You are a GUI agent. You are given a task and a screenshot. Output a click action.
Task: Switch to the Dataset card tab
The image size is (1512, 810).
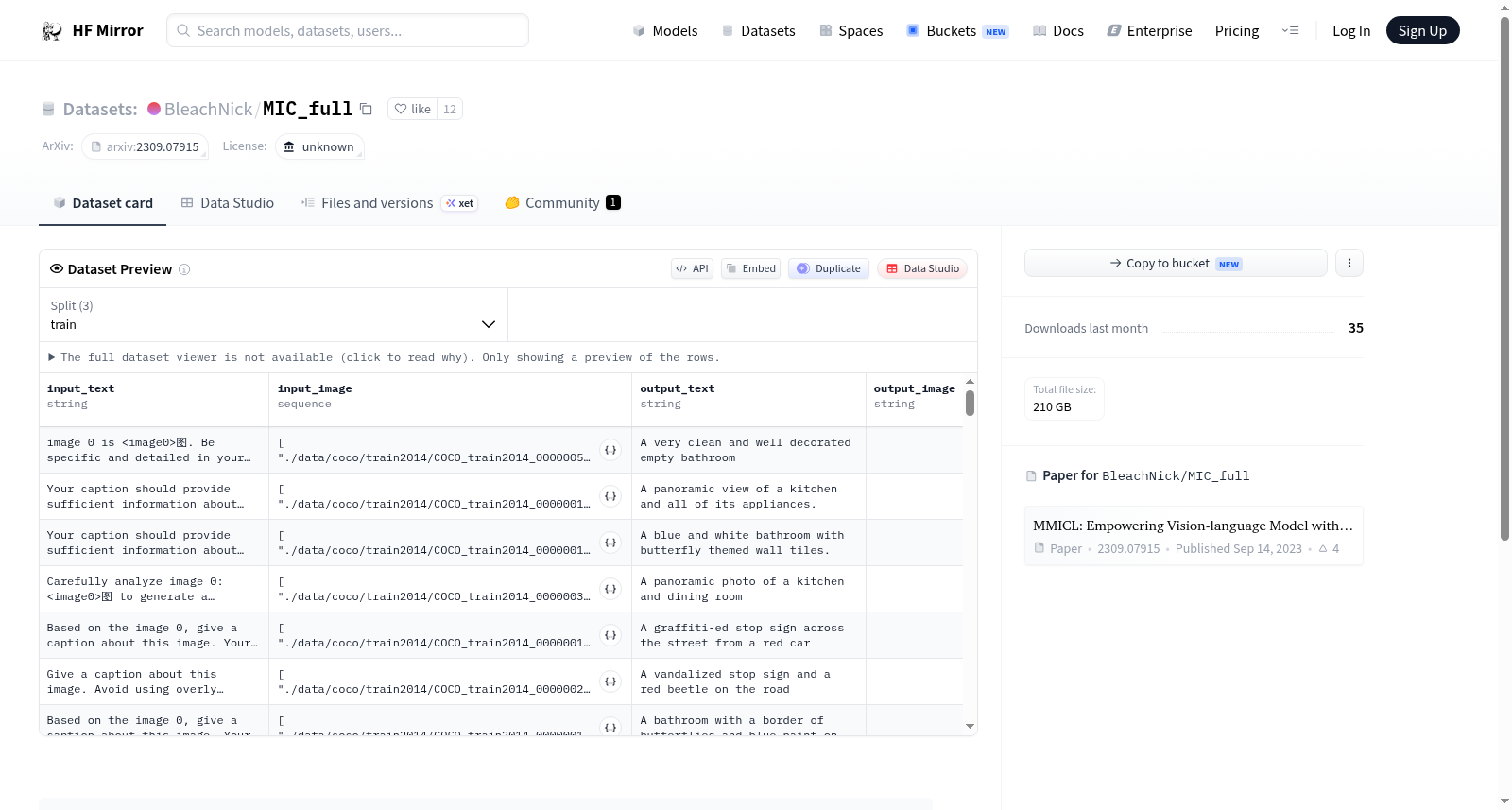point(102,203)
